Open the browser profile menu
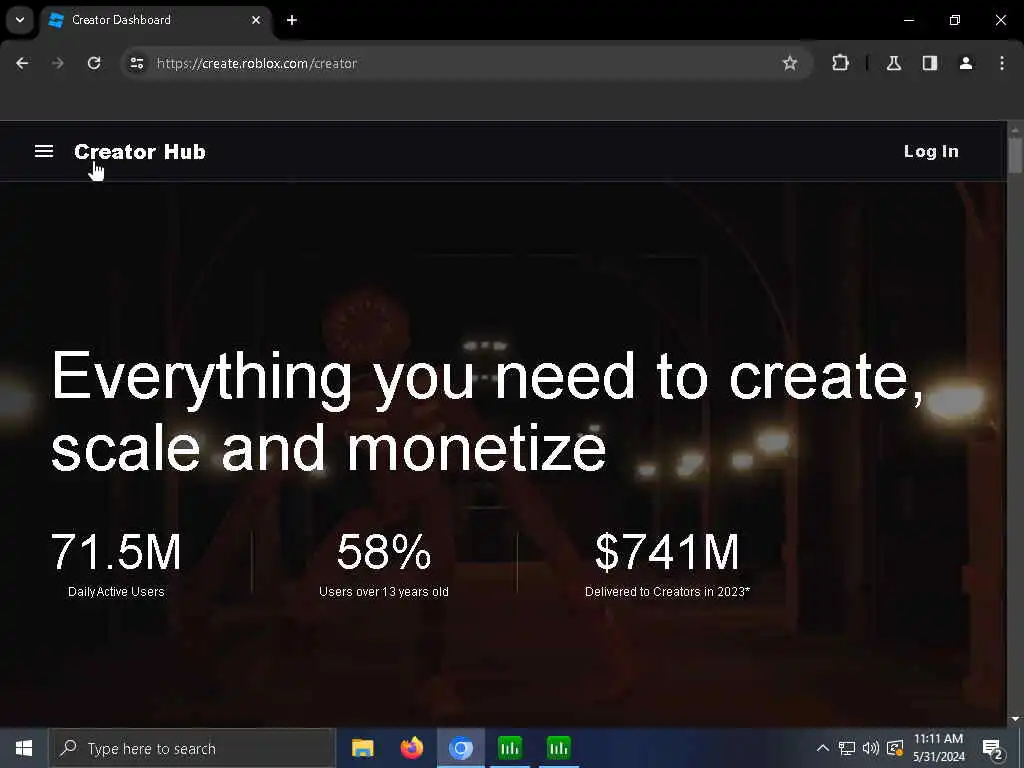 [966, 63]
